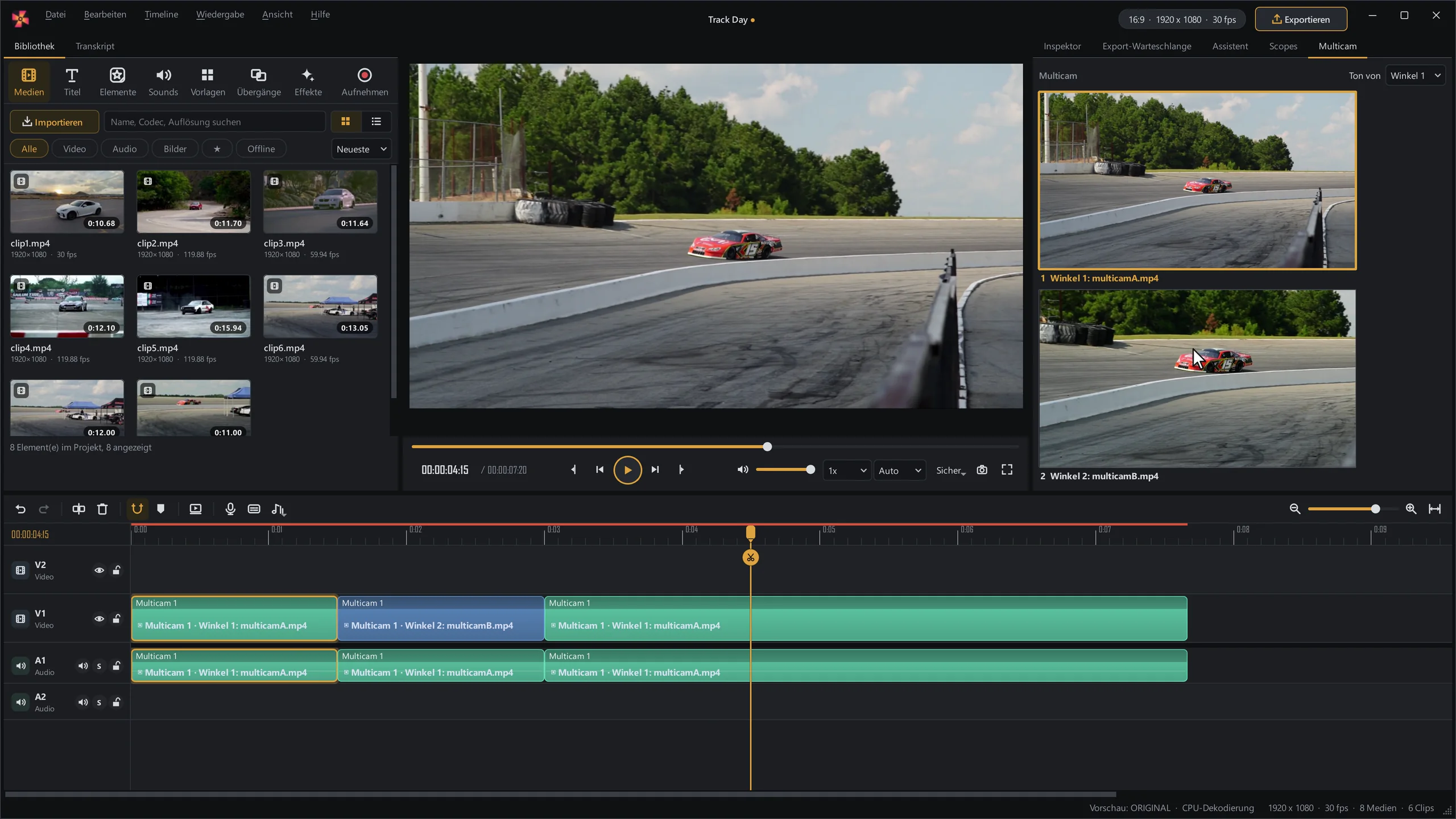Take a snapshot of the preview

(x=982, y=470)
